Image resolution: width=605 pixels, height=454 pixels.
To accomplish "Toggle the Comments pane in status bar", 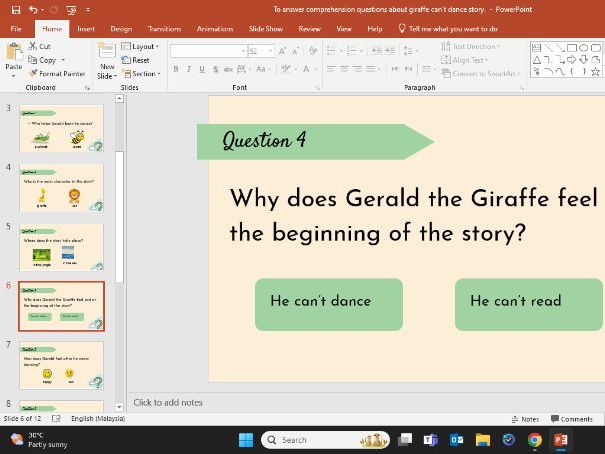I will click(570, 419).
